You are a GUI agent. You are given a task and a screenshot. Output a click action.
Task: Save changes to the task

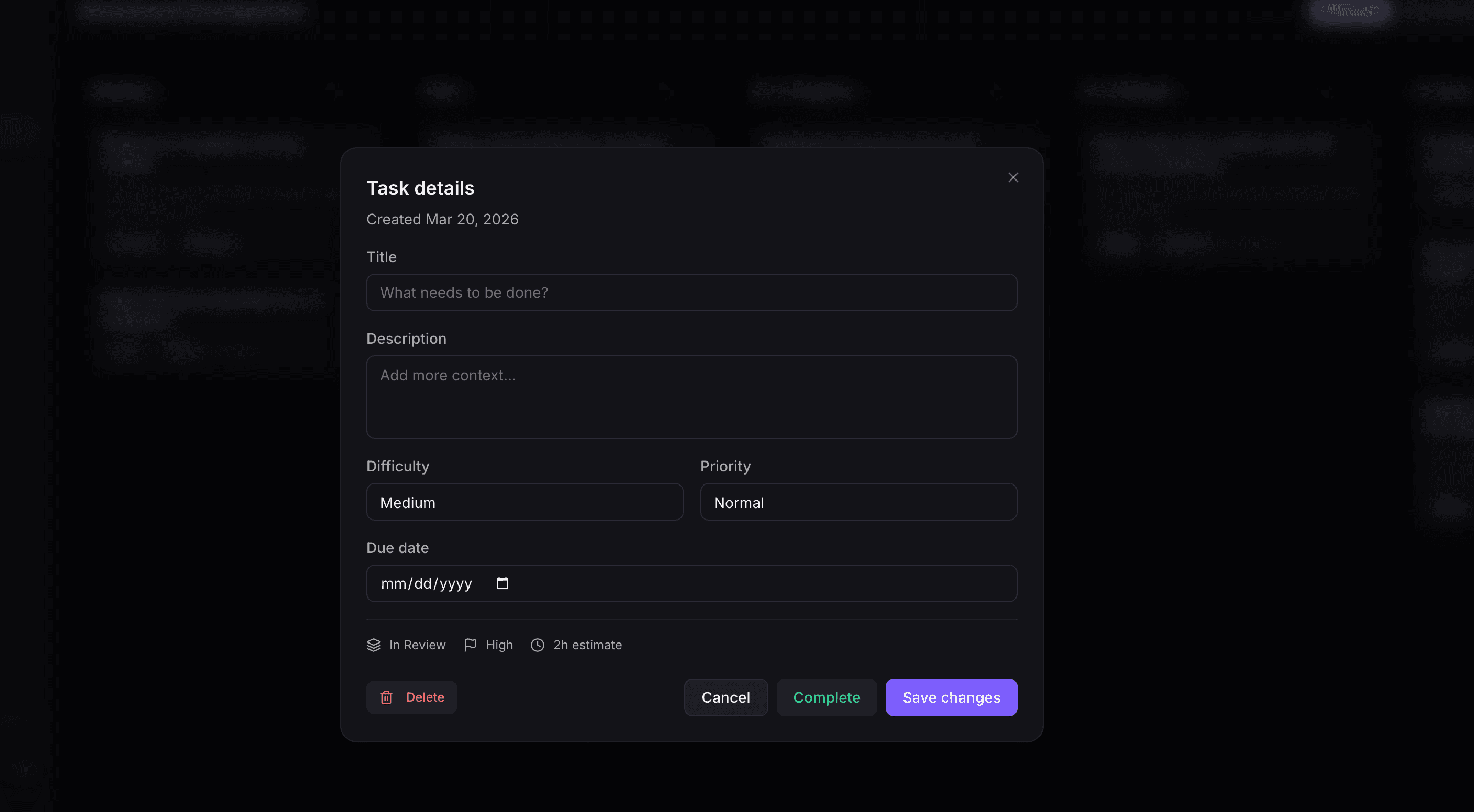pos(951,697)
